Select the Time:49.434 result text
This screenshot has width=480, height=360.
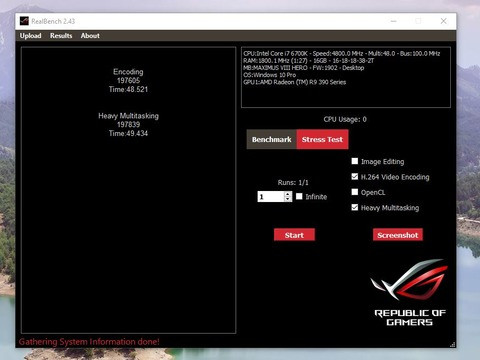coord(128,133)
